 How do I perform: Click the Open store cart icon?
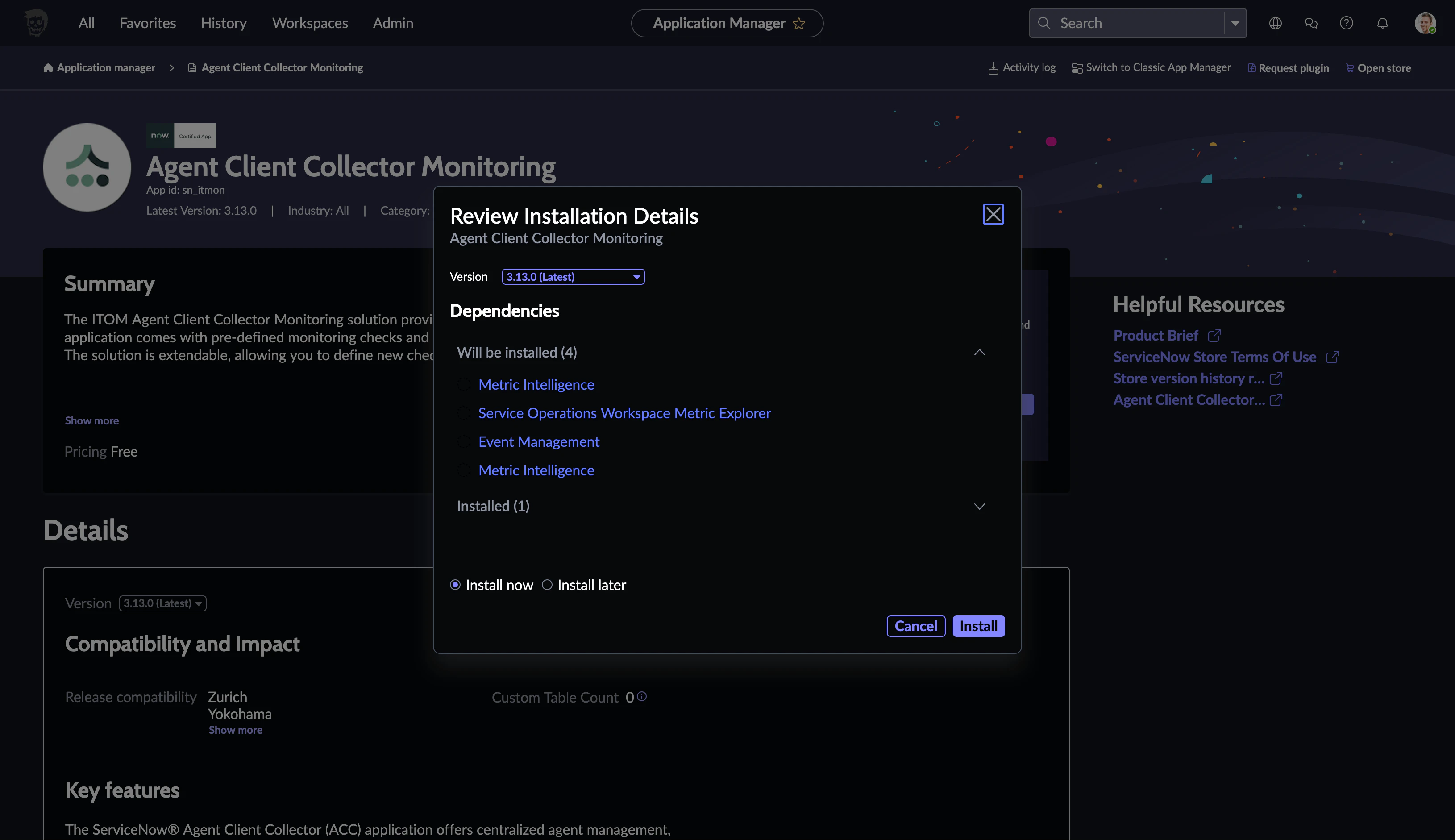tap(1350, 68)
